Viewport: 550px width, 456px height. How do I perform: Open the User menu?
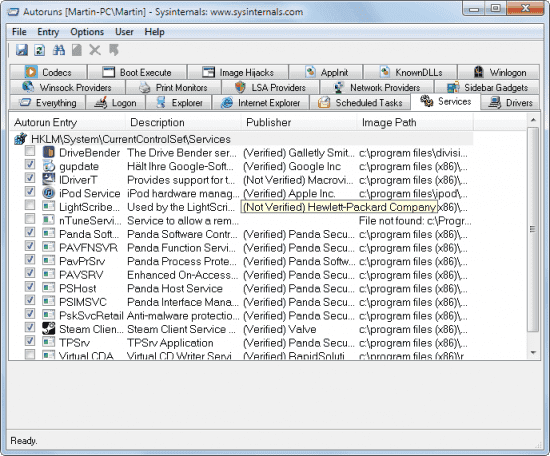tap(124, 32)
